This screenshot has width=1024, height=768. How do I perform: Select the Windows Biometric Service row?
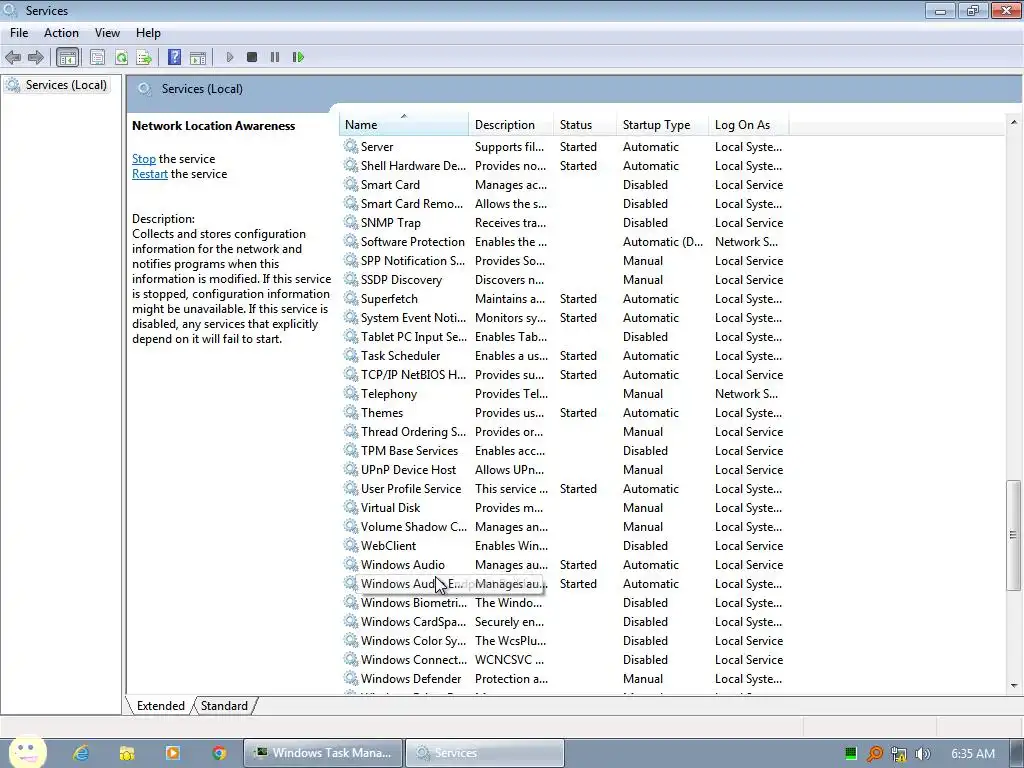coord(564,602)
